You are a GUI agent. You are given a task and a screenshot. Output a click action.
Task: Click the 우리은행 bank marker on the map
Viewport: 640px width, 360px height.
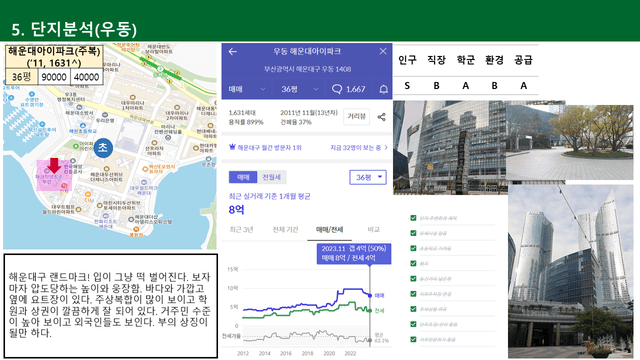(105, 116)
